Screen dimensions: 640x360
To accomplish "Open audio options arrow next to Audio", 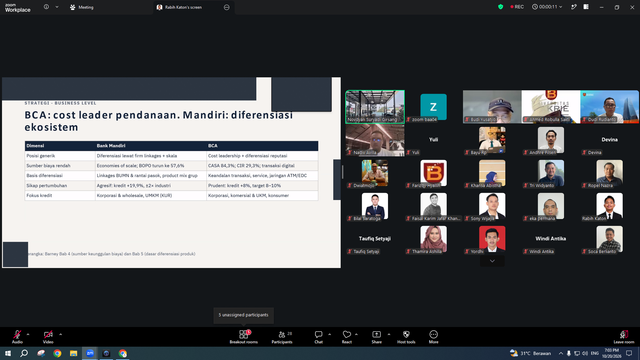I will (28, 335).
